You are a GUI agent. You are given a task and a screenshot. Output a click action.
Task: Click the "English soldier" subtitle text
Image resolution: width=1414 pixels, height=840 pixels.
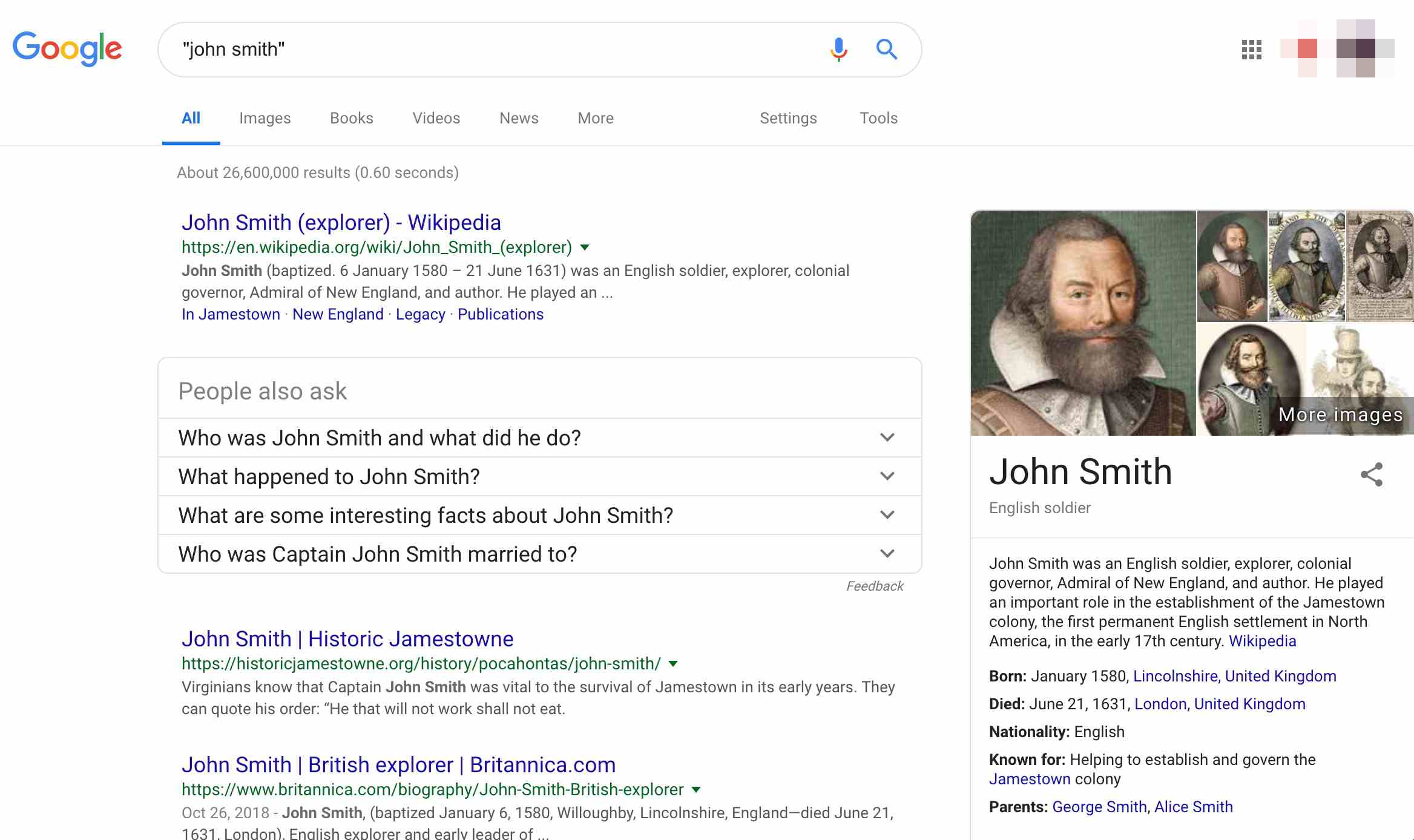(1039, 508)
